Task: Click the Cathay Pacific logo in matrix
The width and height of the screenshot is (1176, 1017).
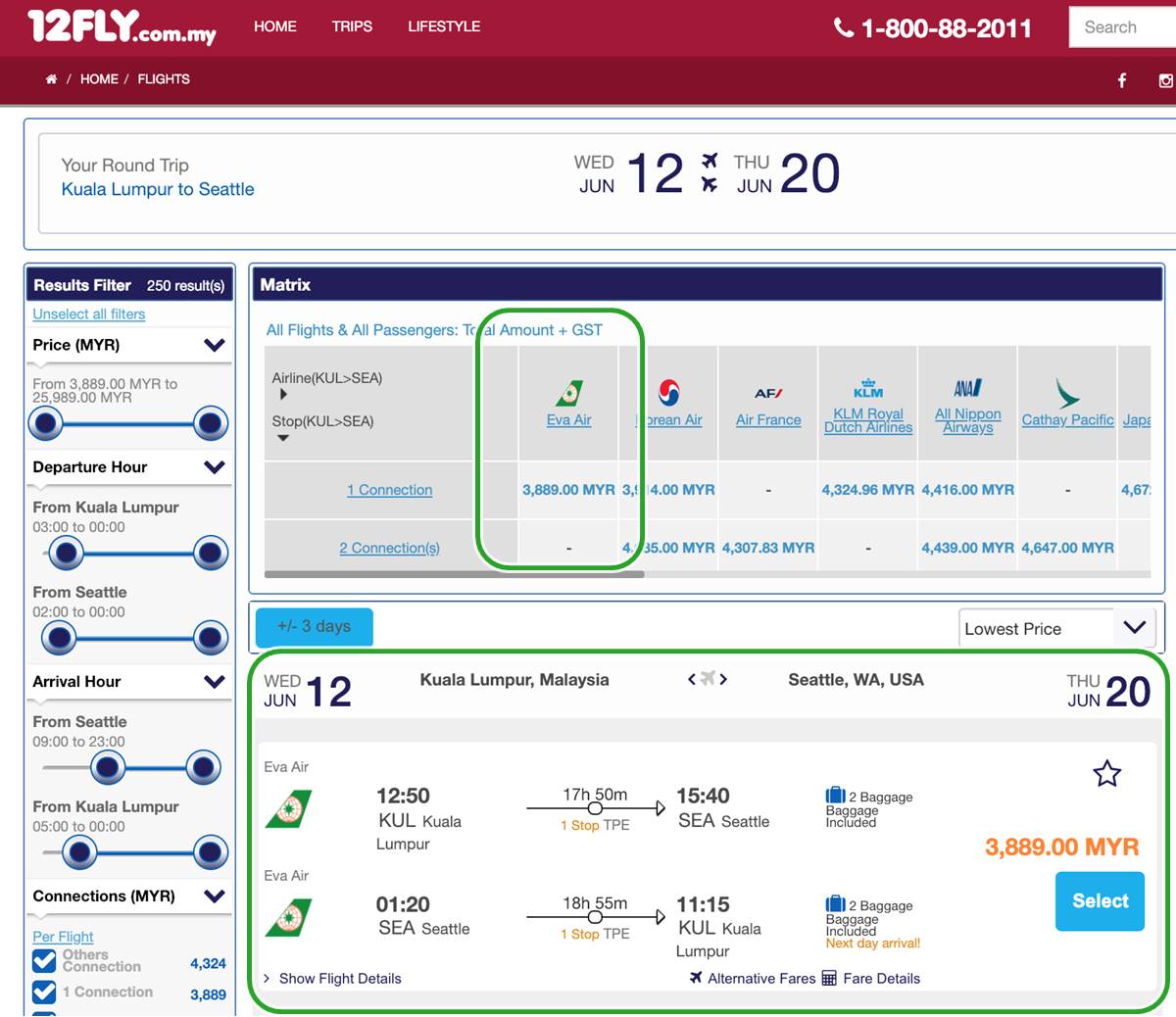Action: point(1067,394)
